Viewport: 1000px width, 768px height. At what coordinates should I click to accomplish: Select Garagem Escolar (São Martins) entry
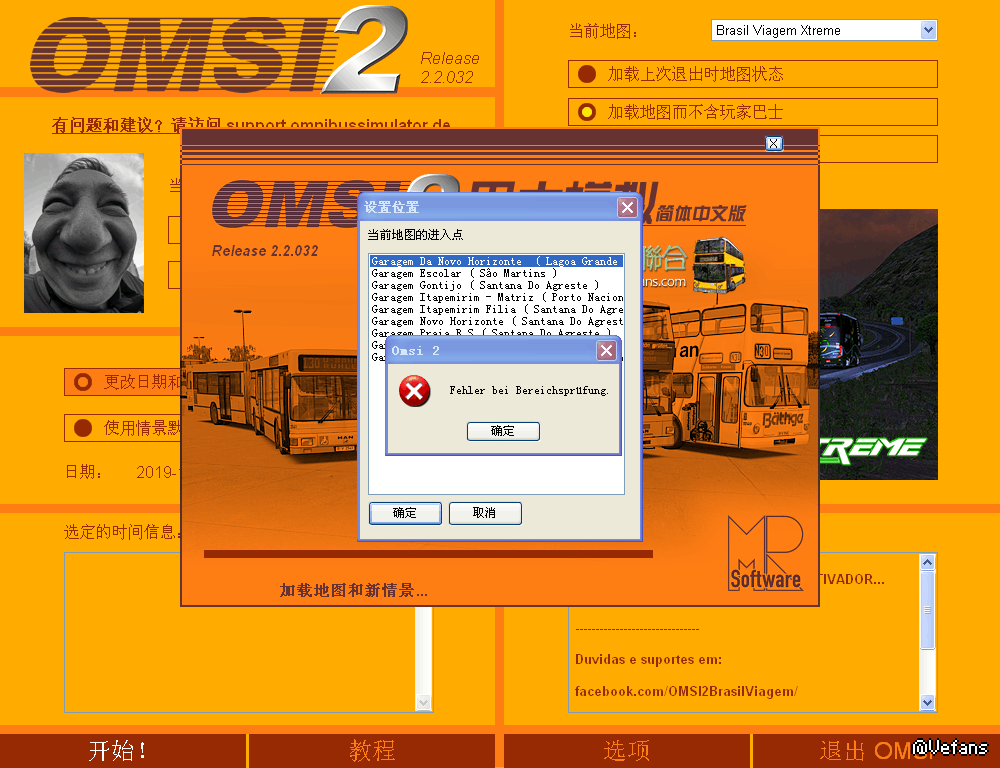(x=496, y=273)
